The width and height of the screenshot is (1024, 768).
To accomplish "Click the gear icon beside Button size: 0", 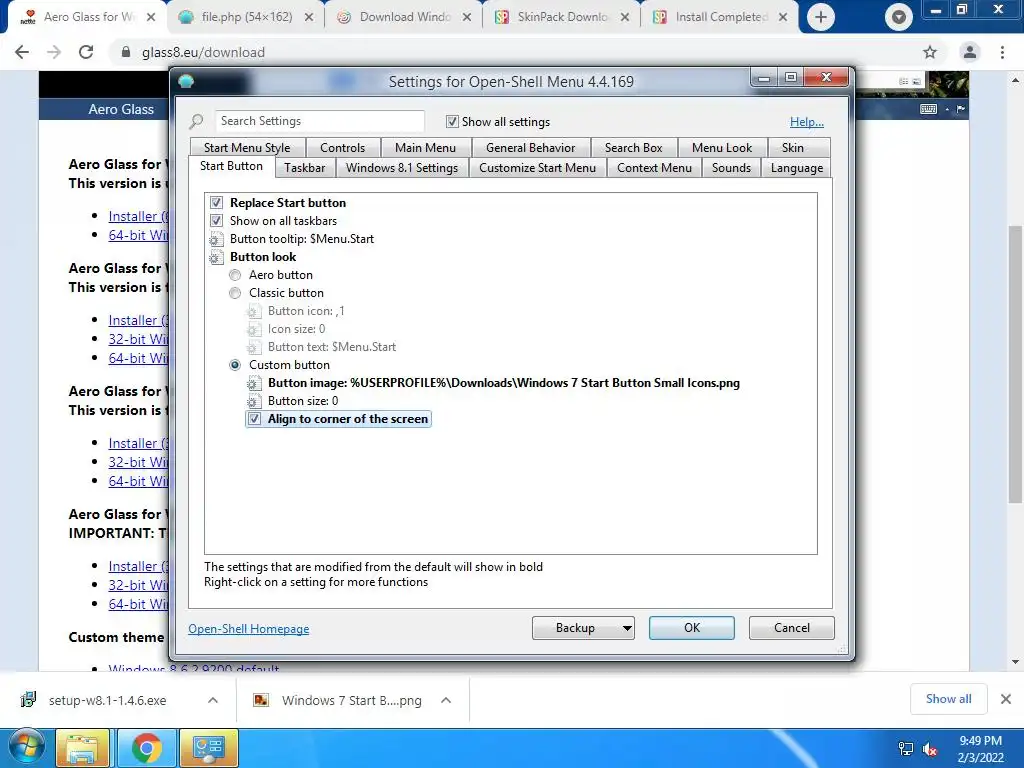I will 254,401.
